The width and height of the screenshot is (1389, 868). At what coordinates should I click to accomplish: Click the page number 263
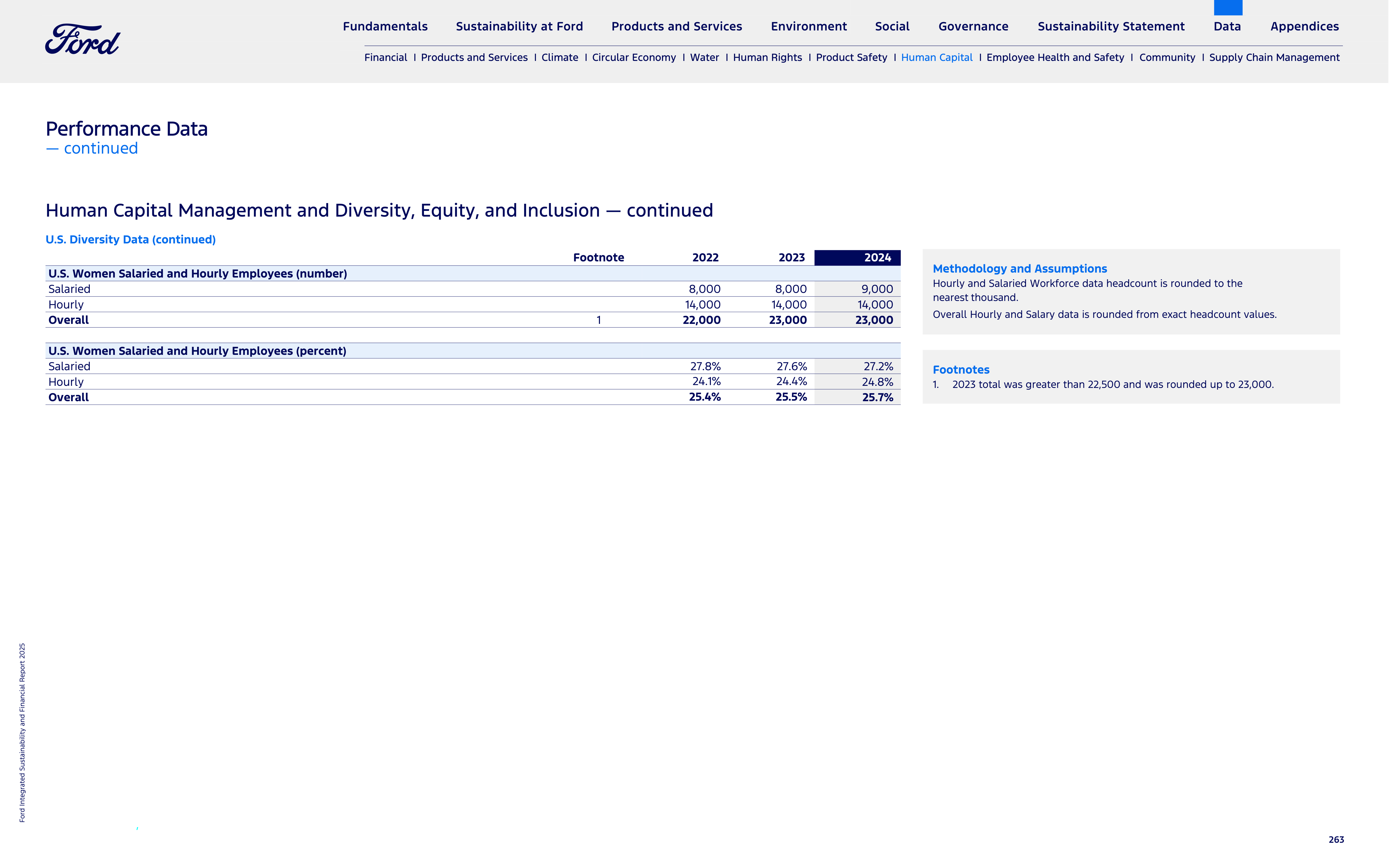1336,839
